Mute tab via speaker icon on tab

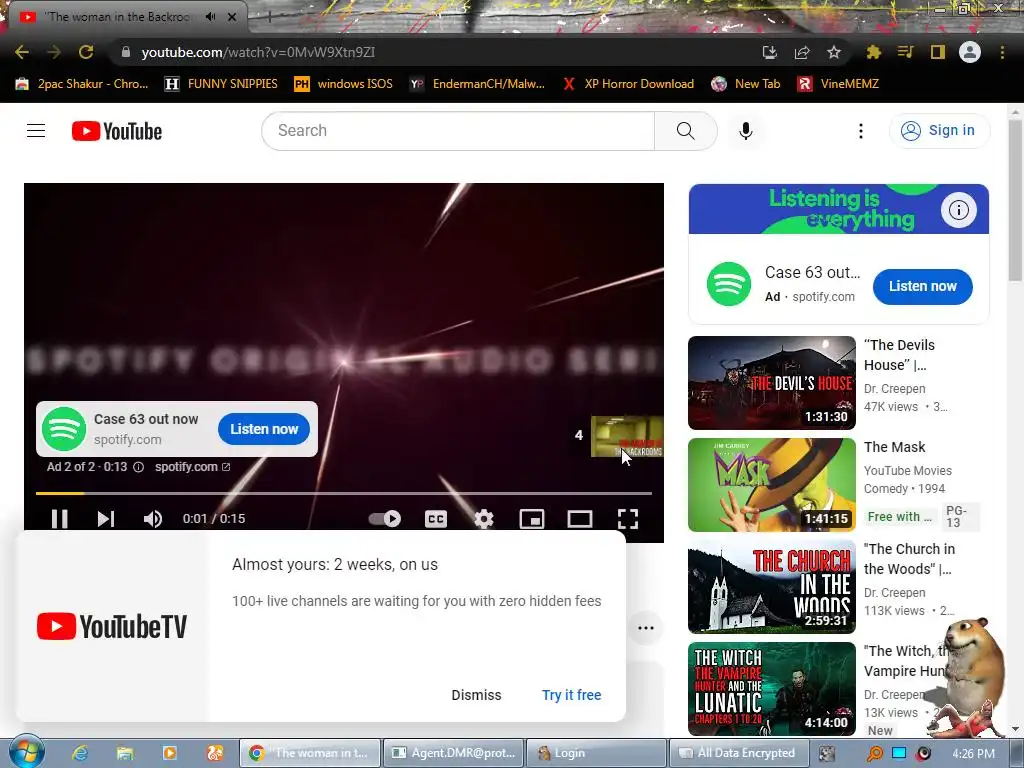click(x=210, y=17)
